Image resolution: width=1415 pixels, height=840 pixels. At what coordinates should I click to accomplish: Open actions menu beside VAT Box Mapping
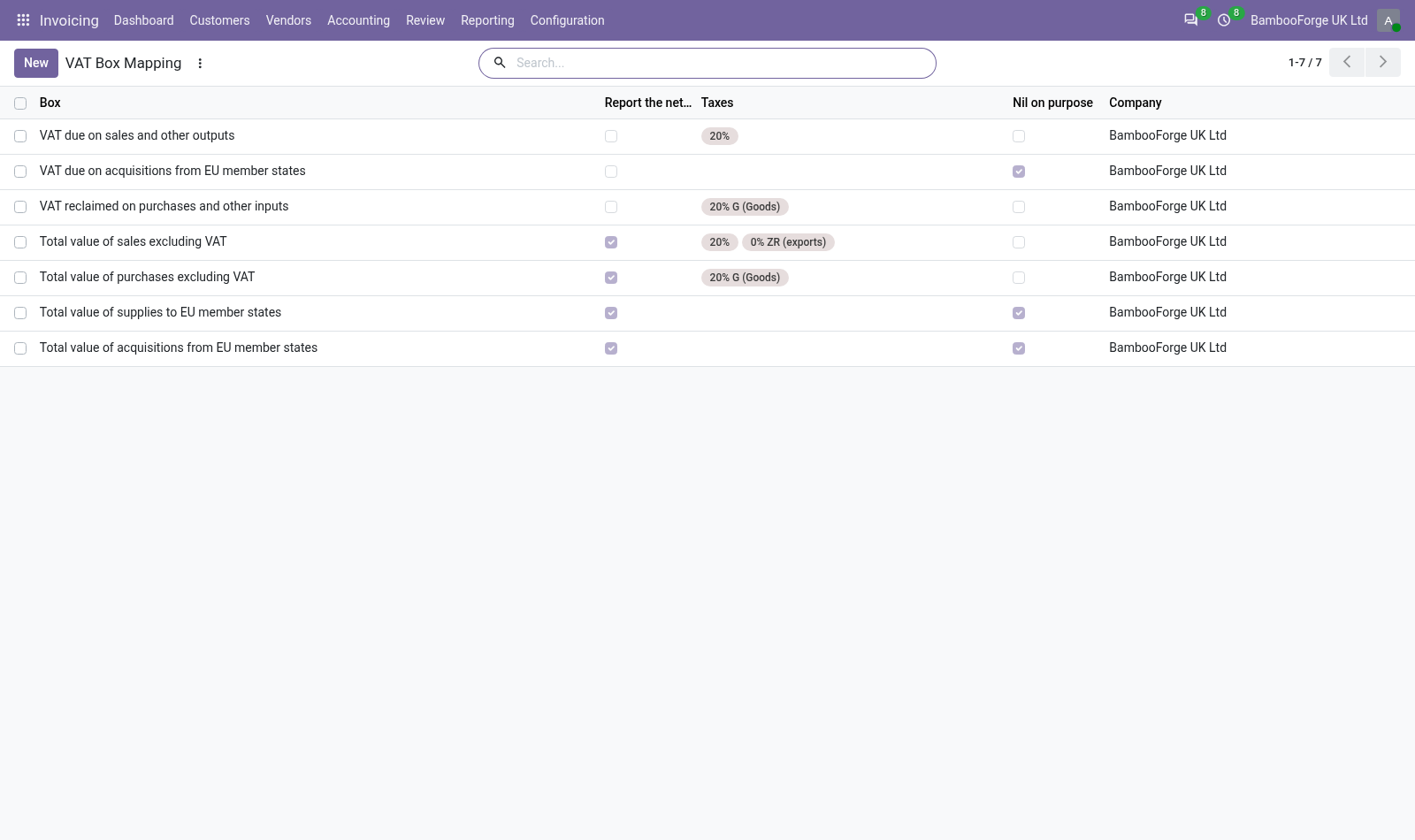[x=200, y=63]
